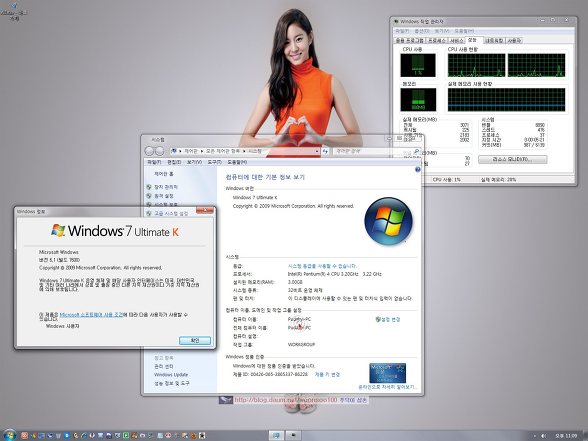Viewport: 588px width, 441px height.
Task: Expand the breadcrumb arrow after 제어판
Action: [201, 151]
